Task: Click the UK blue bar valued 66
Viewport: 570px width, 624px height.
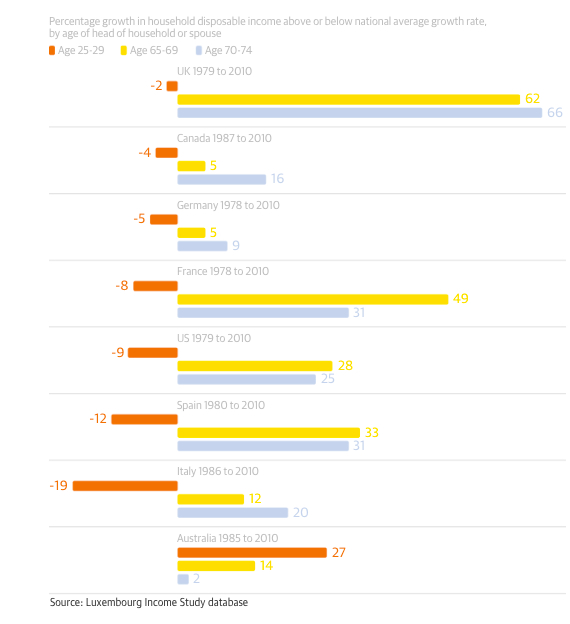Action: (x=360, y=113)
